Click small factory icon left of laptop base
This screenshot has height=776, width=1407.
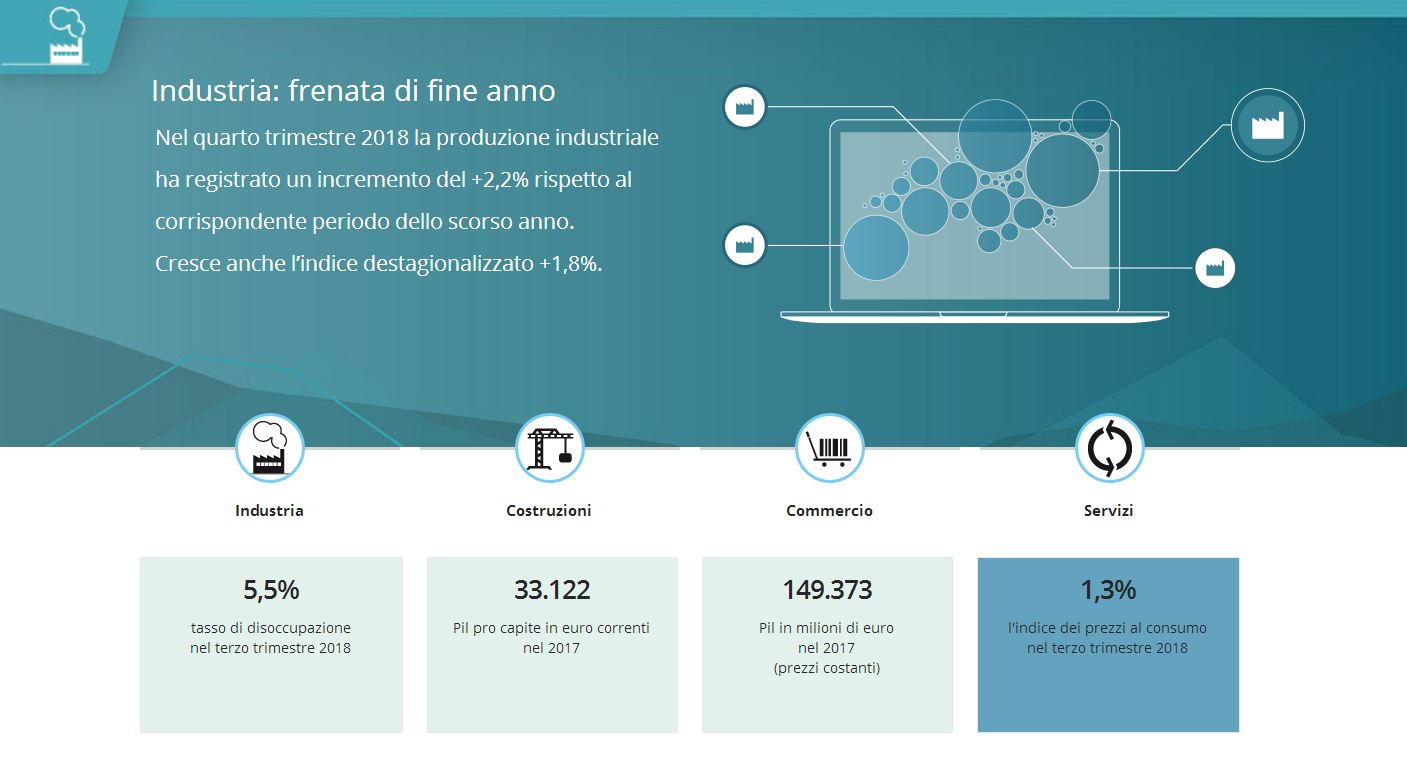click(x=744, y=244)
